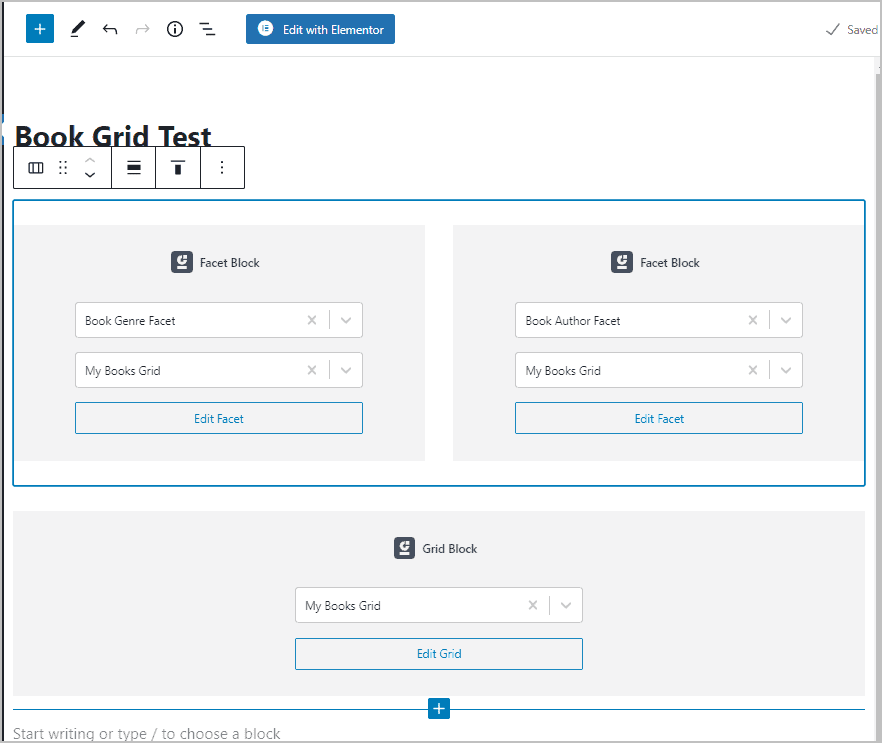The height and width of the screenshot is (743, 882).
Task: Open the block inserter
Action: pyautogui.click(x=39, y=28)
